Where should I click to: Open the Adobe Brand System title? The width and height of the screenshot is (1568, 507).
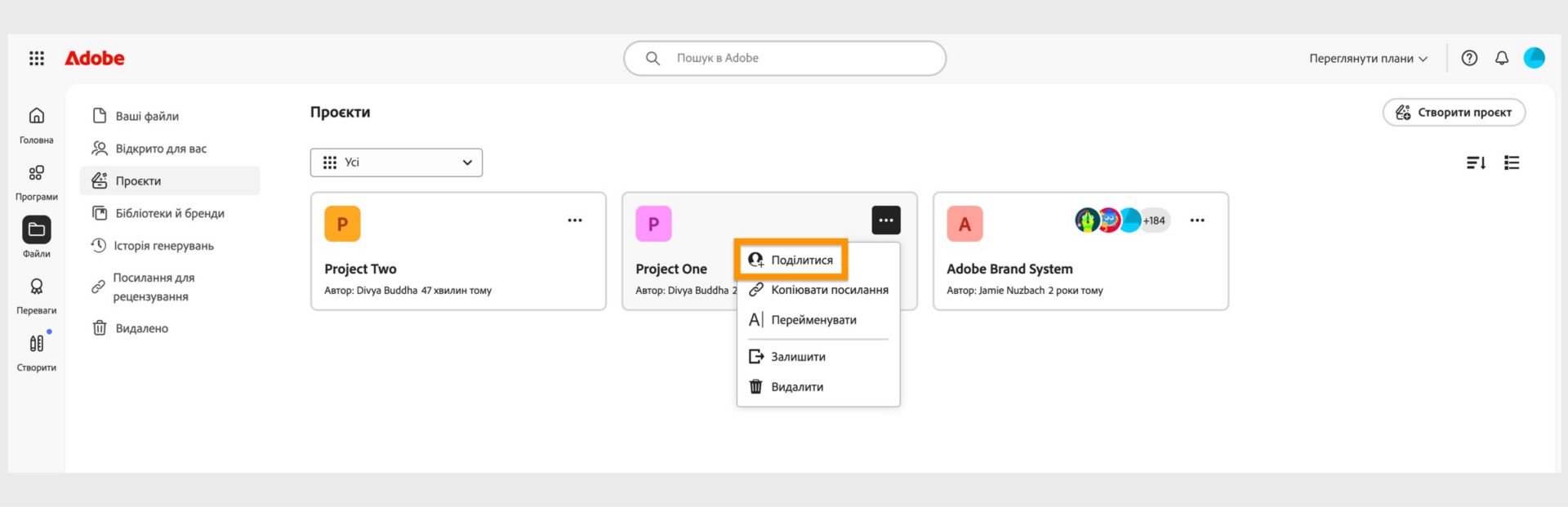click(x=1009, y=269)
